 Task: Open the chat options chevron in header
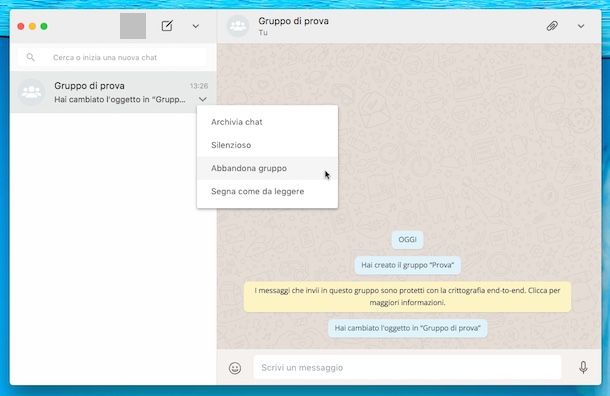[581, 26]
